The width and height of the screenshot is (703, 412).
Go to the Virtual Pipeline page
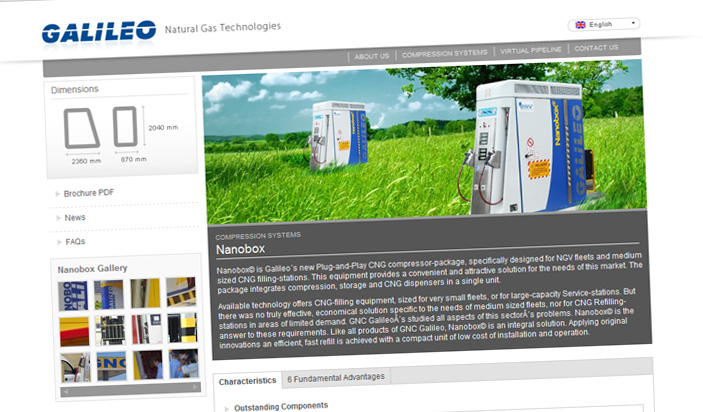click(x=530, y=53)
